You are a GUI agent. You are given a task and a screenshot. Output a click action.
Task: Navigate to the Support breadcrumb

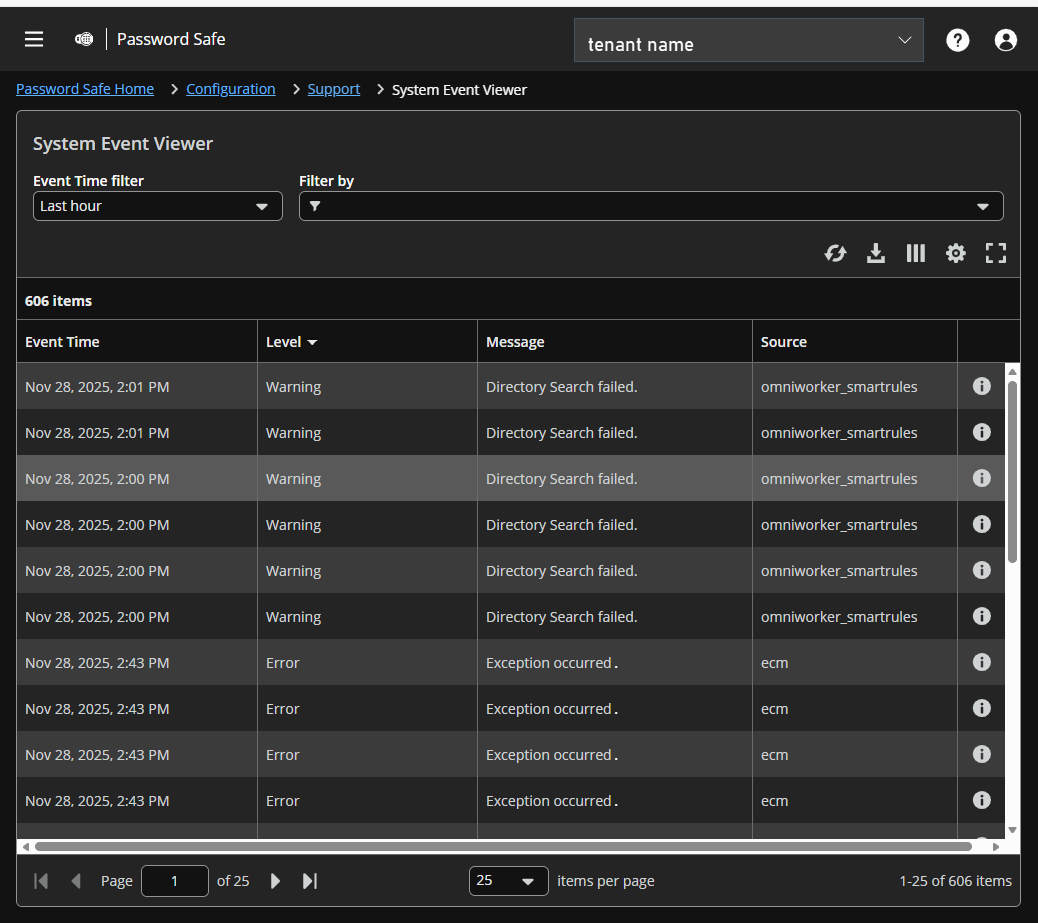click(x=333, y=89)
